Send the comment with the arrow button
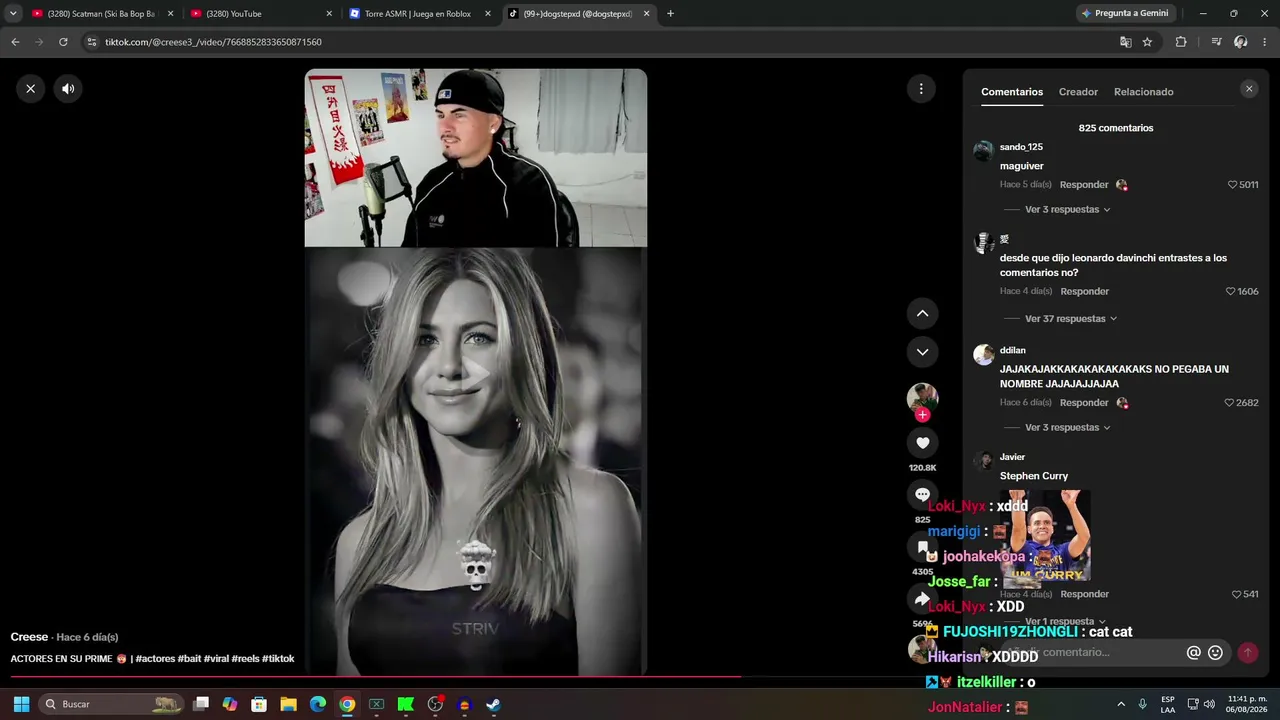This screenshot has width=1280, height=720. click(x=1247, y=653)
